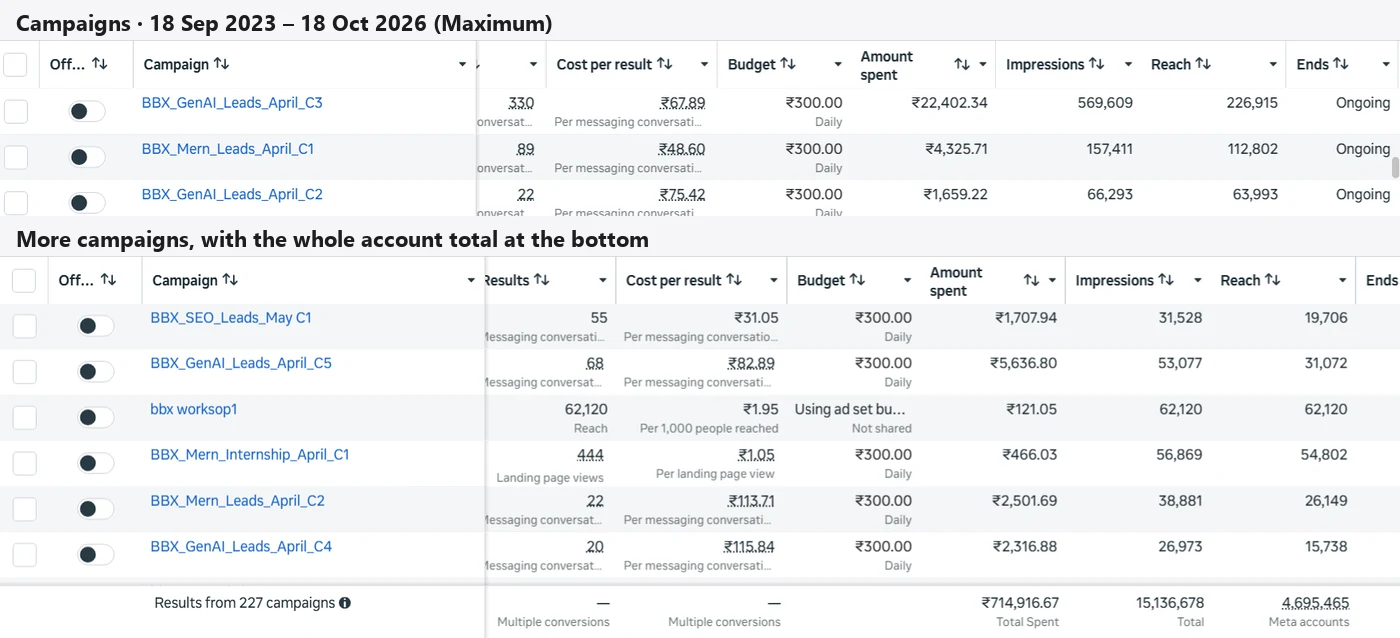
Task: Turn on the BBX_GenAI_Leads_April_C5 campaign switch
Action: tap(96, 372)
